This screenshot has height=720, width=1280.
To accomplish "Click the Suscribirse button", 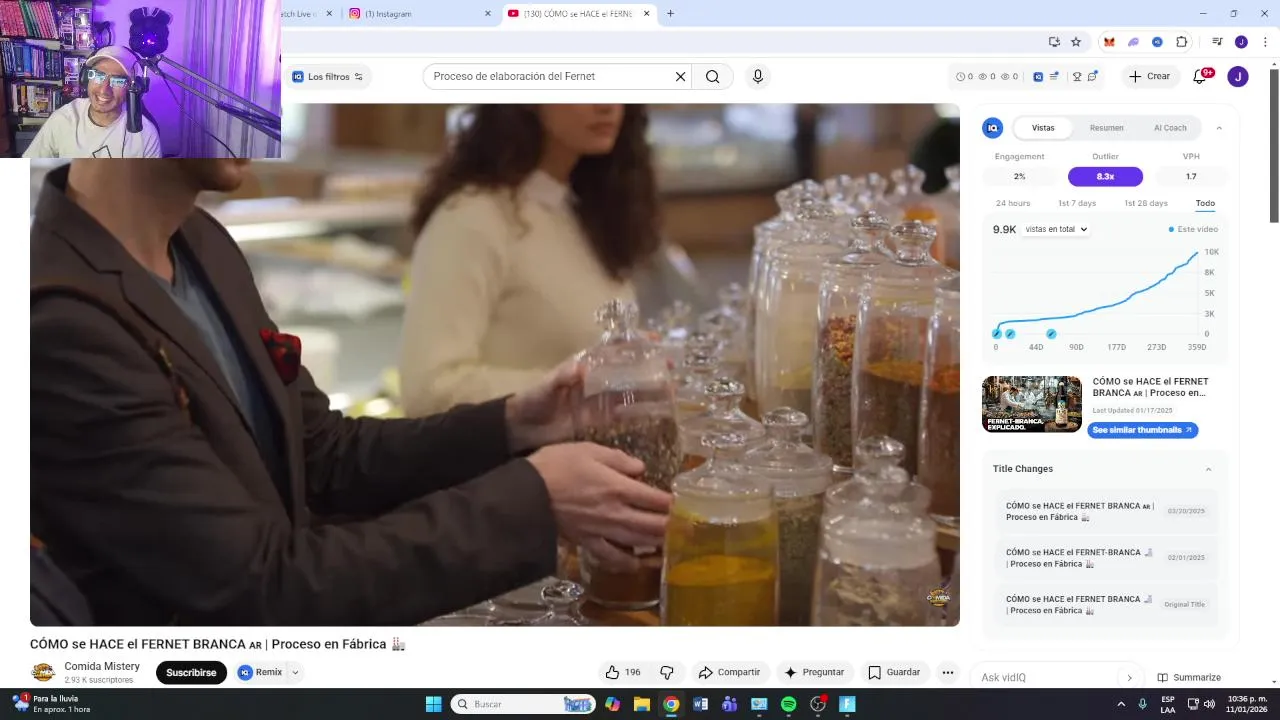I will point(191,673).
